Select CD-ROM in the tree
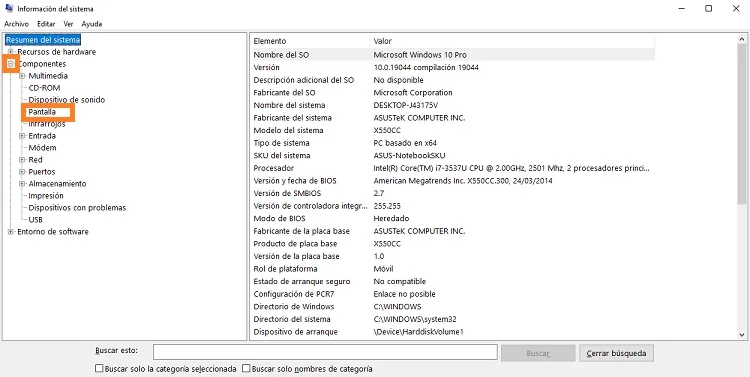Image resolution: width=750 pixels, height=377 pixels. click(x=44, y=88)
